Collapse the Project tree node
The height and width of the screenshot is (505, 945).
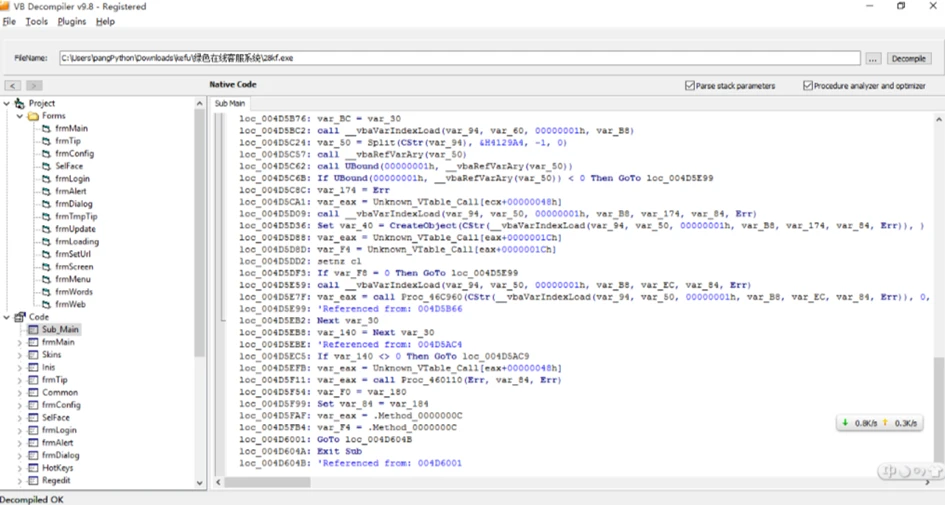point(7,103)
